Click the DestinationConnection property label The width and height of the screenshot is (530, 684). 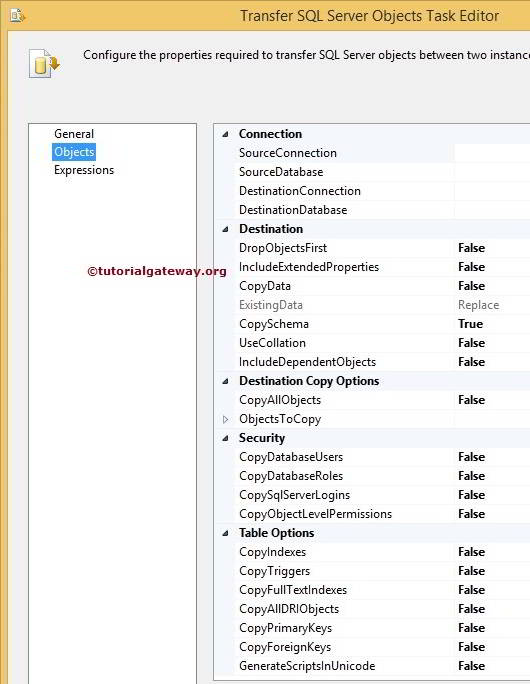[300, 191]
